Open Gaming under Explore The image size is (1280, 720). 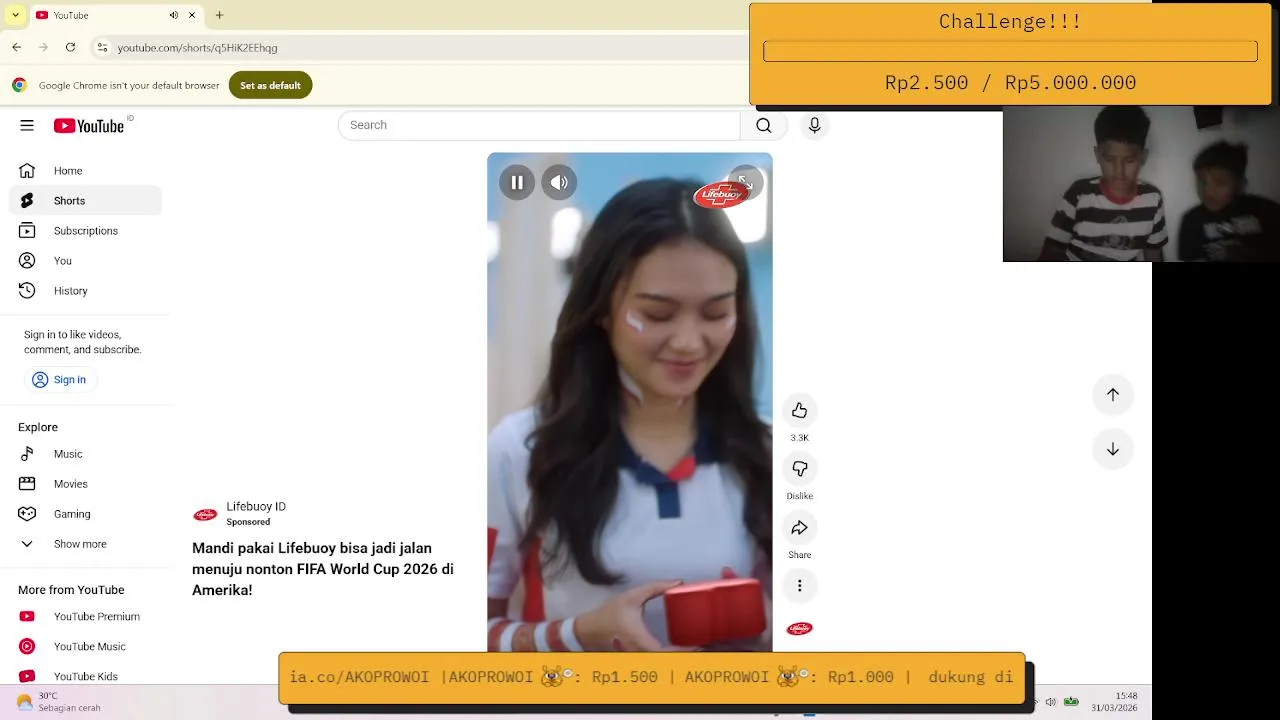tap(85, 514)
